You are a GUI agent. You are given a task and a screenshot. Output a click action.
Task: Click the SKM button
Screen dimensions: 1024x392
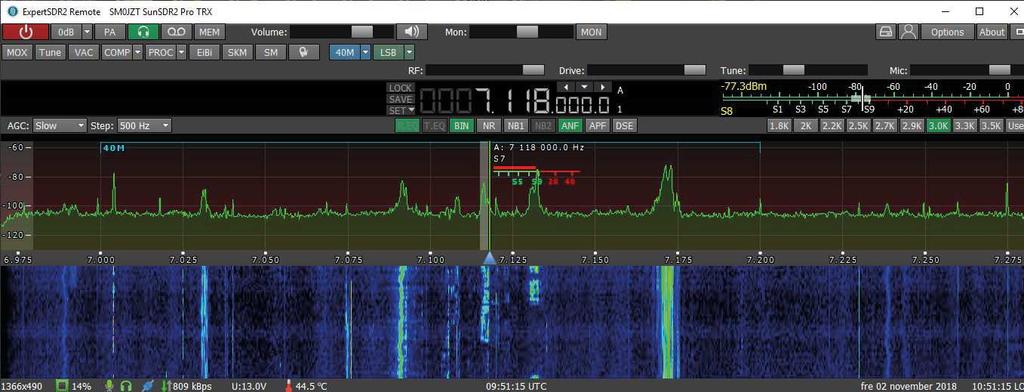click(x=237, y=52)
